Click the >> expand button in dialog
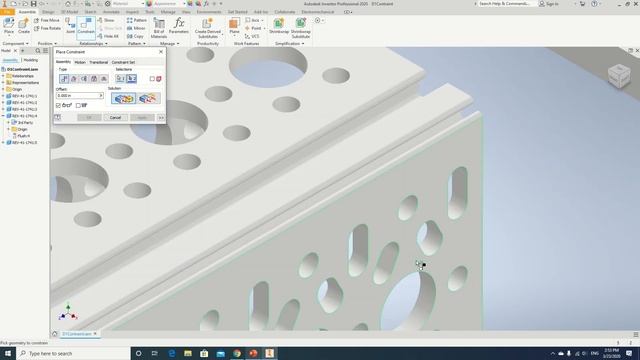Viewport: 640px width, 360px height. pyautogui.click(x=161, y=118)
